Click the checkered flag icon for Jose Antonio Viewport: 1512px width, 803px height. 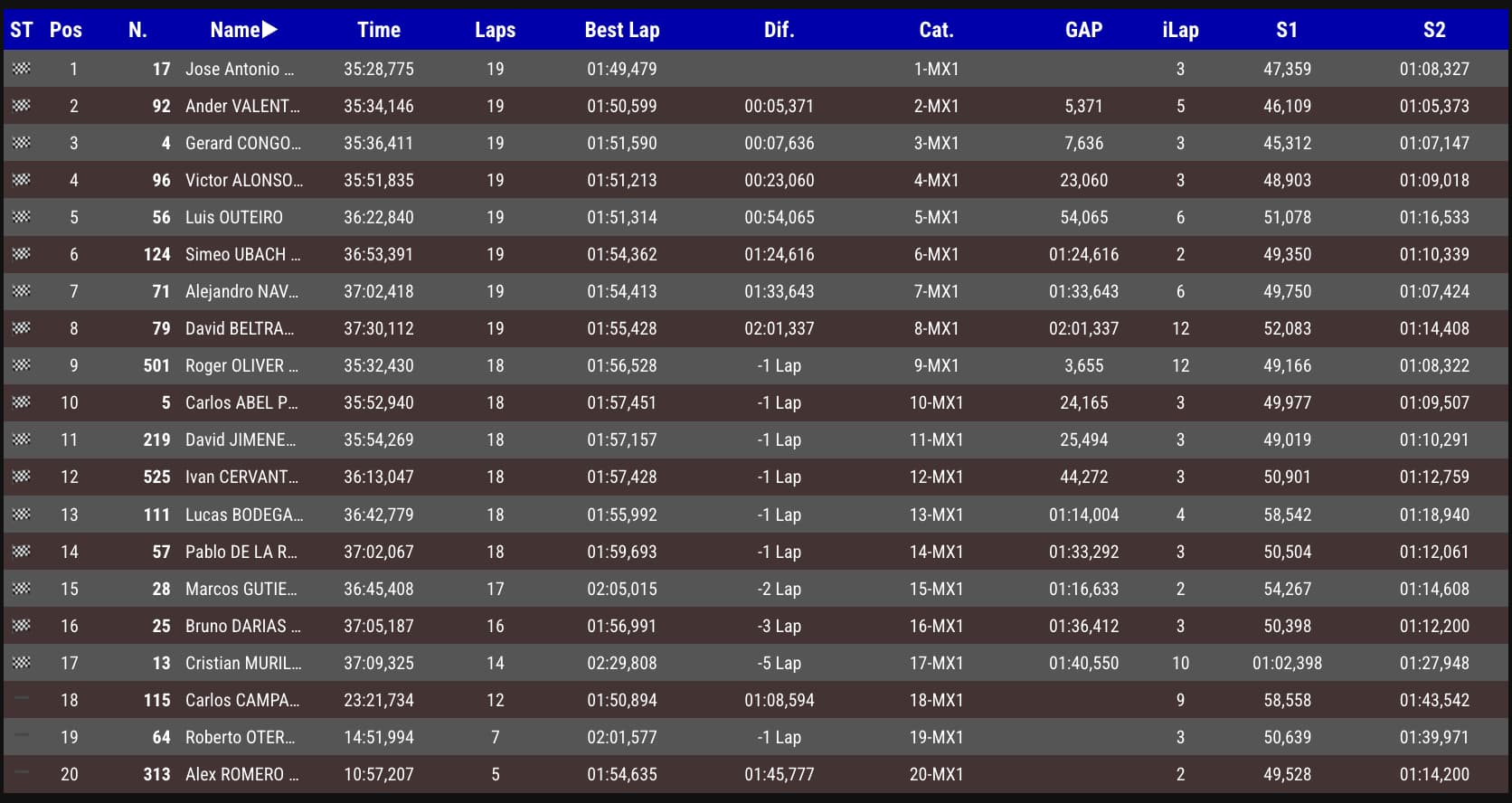click(22, 69)
